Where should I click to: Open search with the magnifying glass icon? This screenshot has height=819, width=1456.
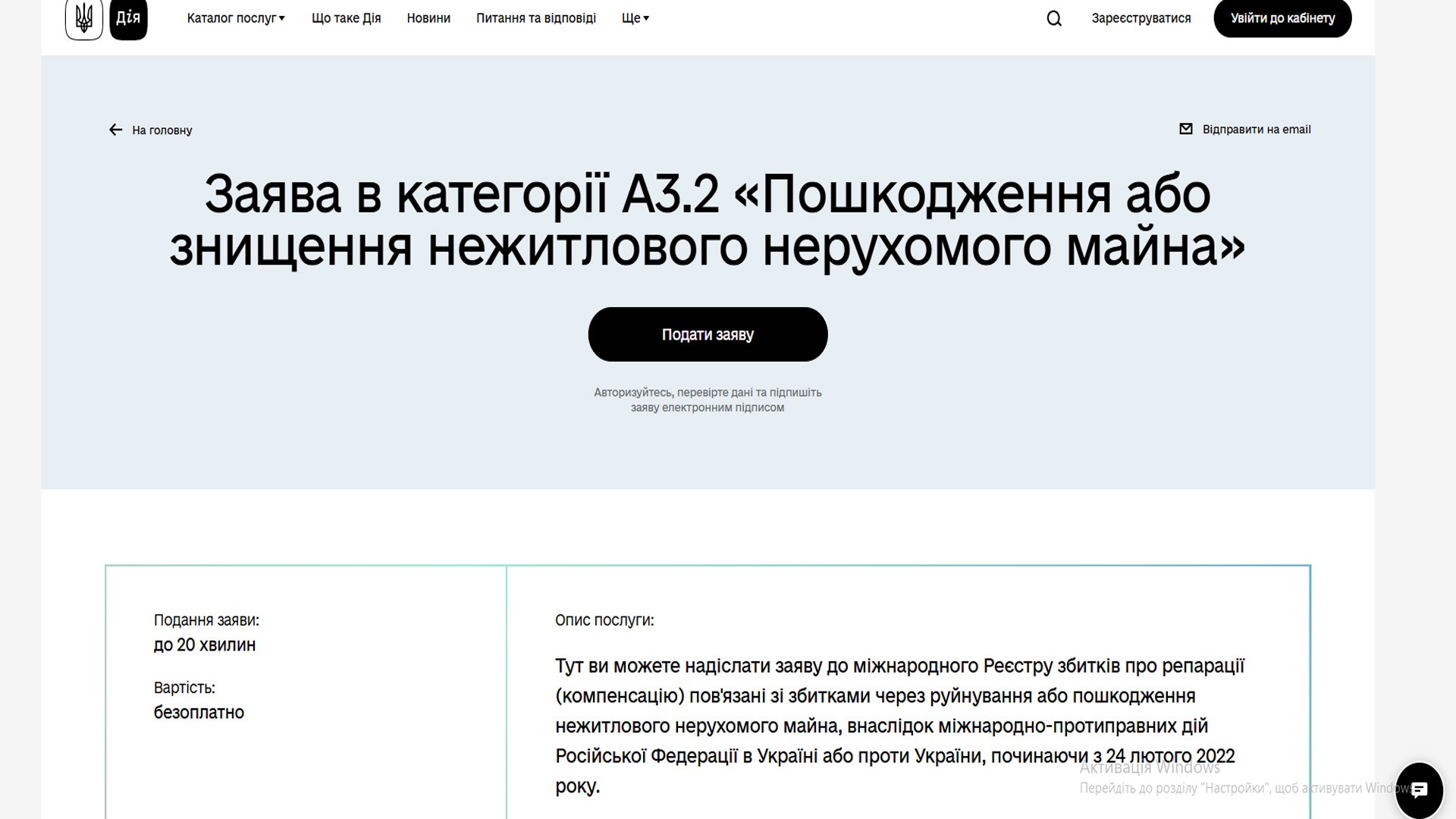point(1054,18)
